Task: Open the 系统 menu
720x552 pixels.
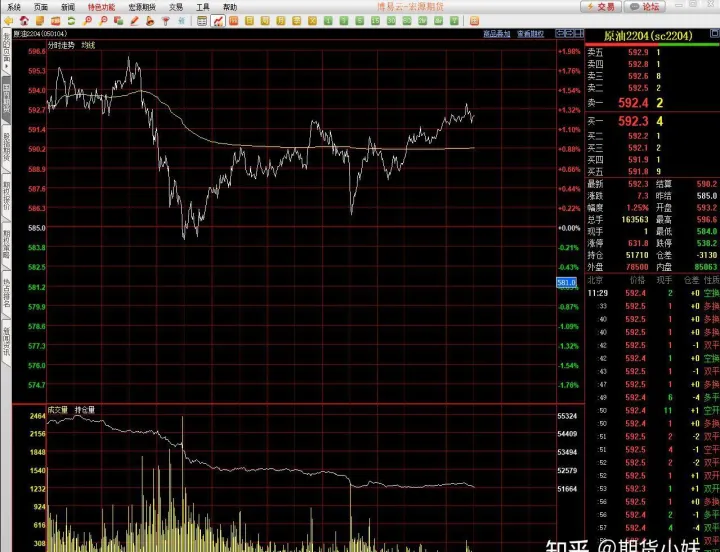Action: pyautogui.click(x=14, y=6)
